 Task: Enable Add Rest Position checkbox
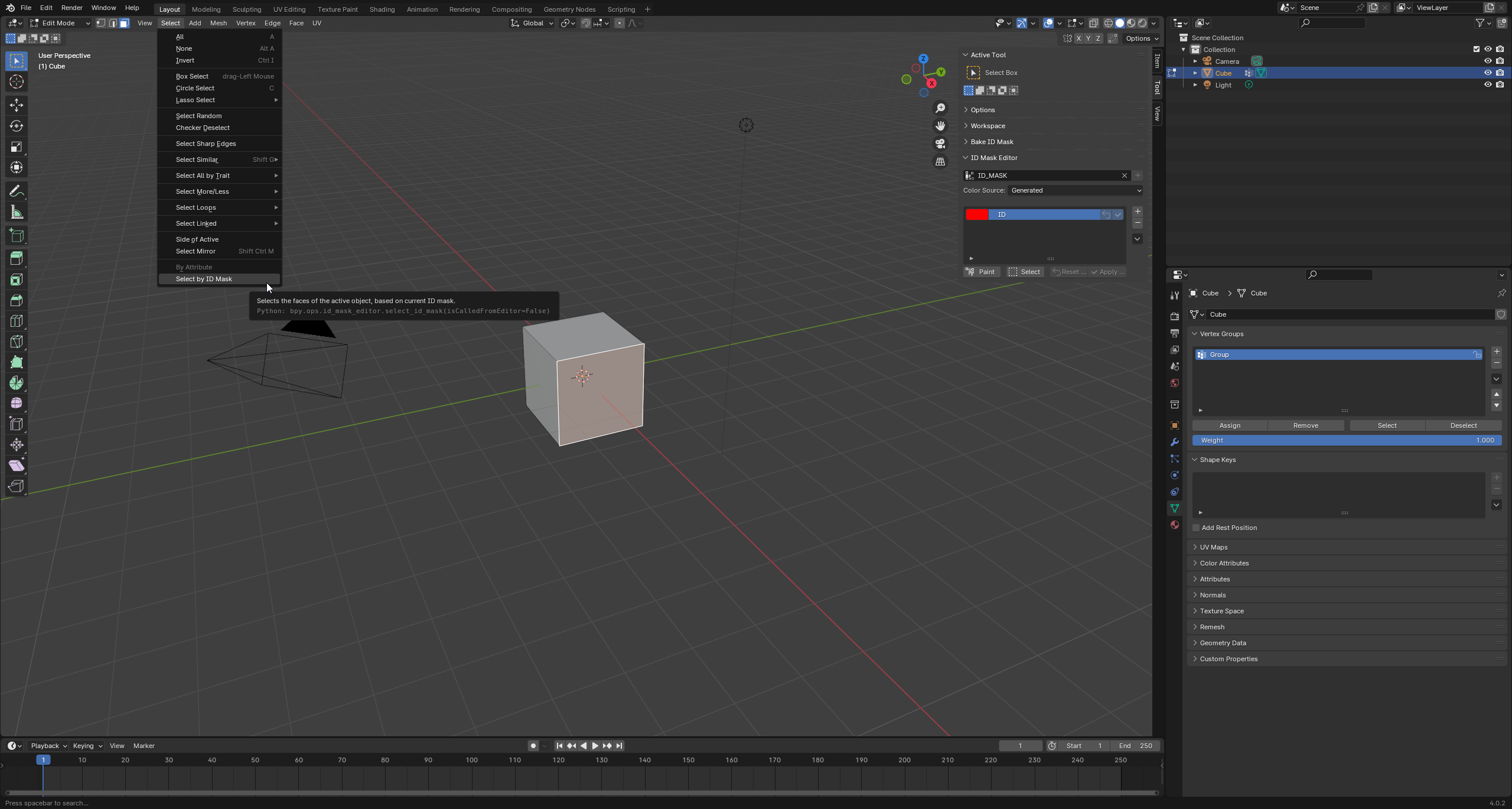tap(1196, 528)
